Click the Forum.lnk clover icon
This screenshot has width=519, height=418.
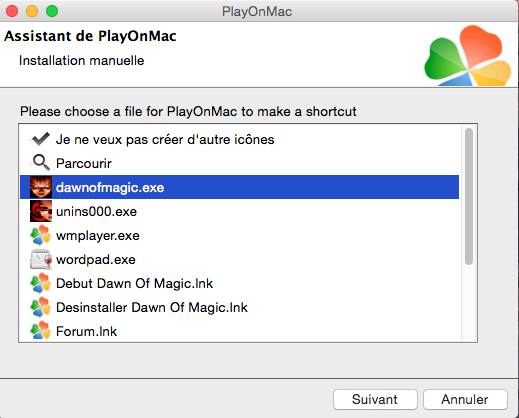pyautogui.click(x=41, y=331)
